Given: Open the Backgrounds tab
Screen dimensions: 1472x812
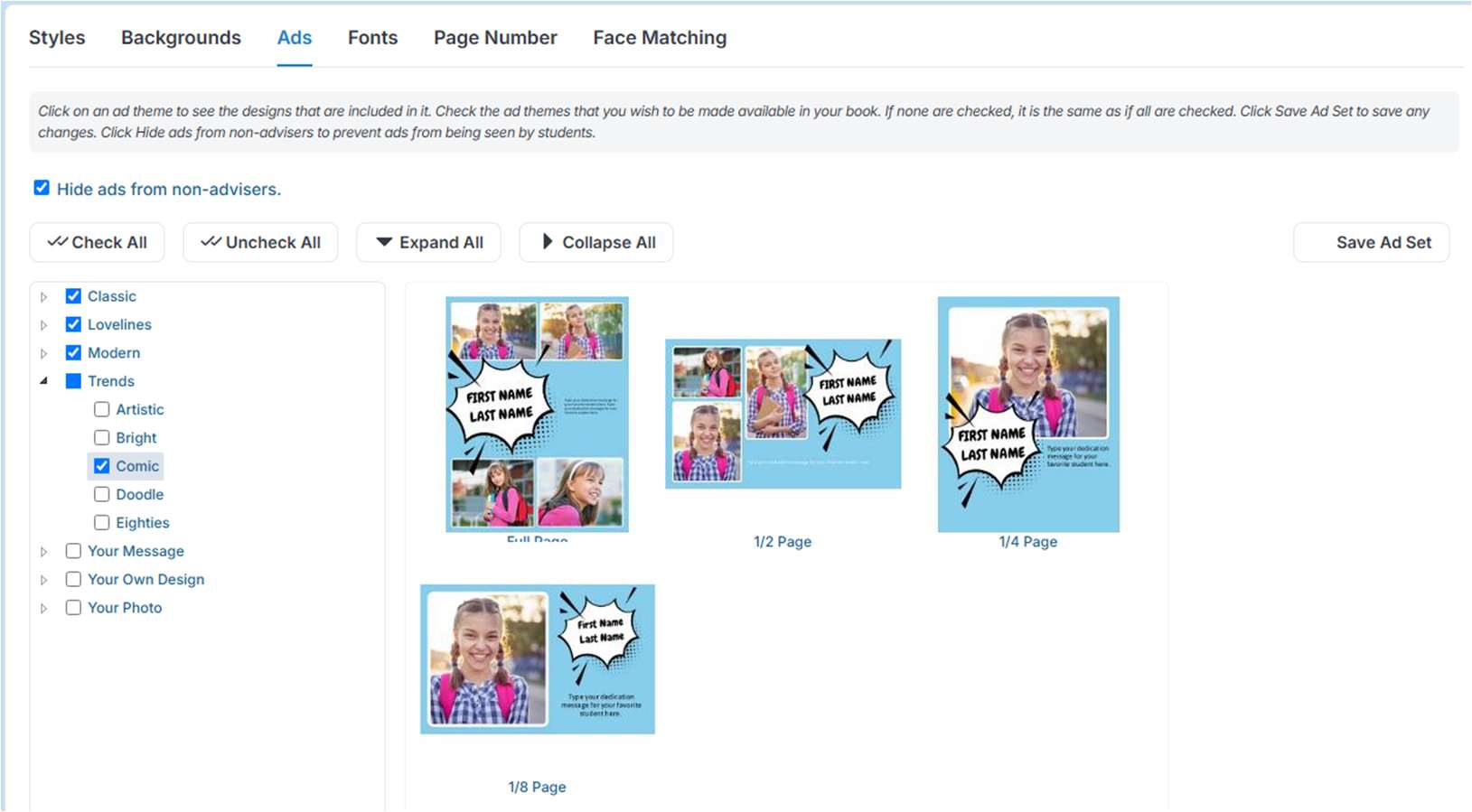Looking at the screenshot, I should pos(181,38).
